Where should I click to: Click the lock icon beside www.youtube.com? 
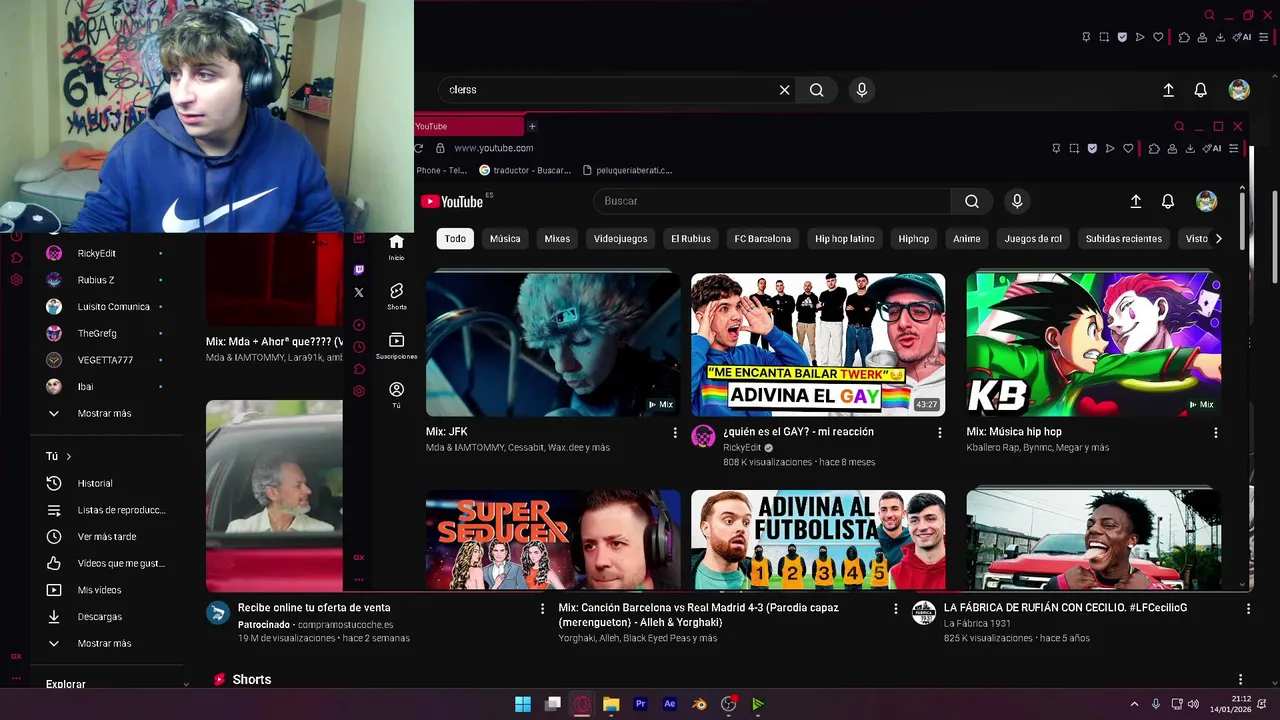click(440, 148)
